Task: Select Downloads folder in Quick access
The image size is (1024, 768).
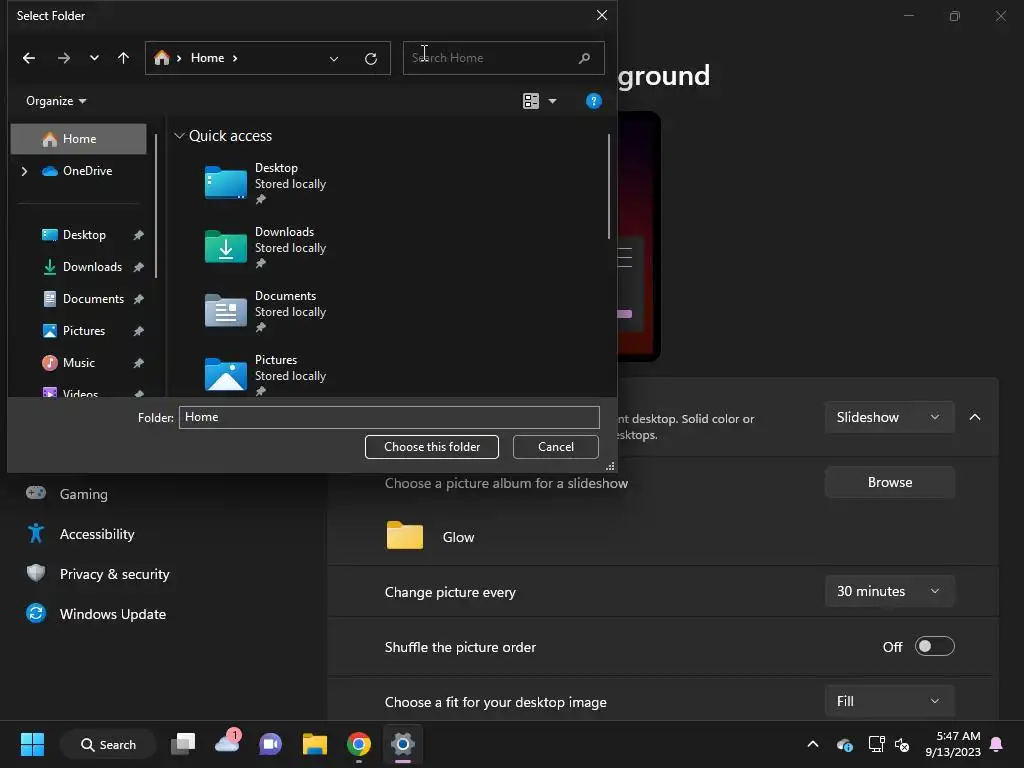Action: click(x=265, y=248)
